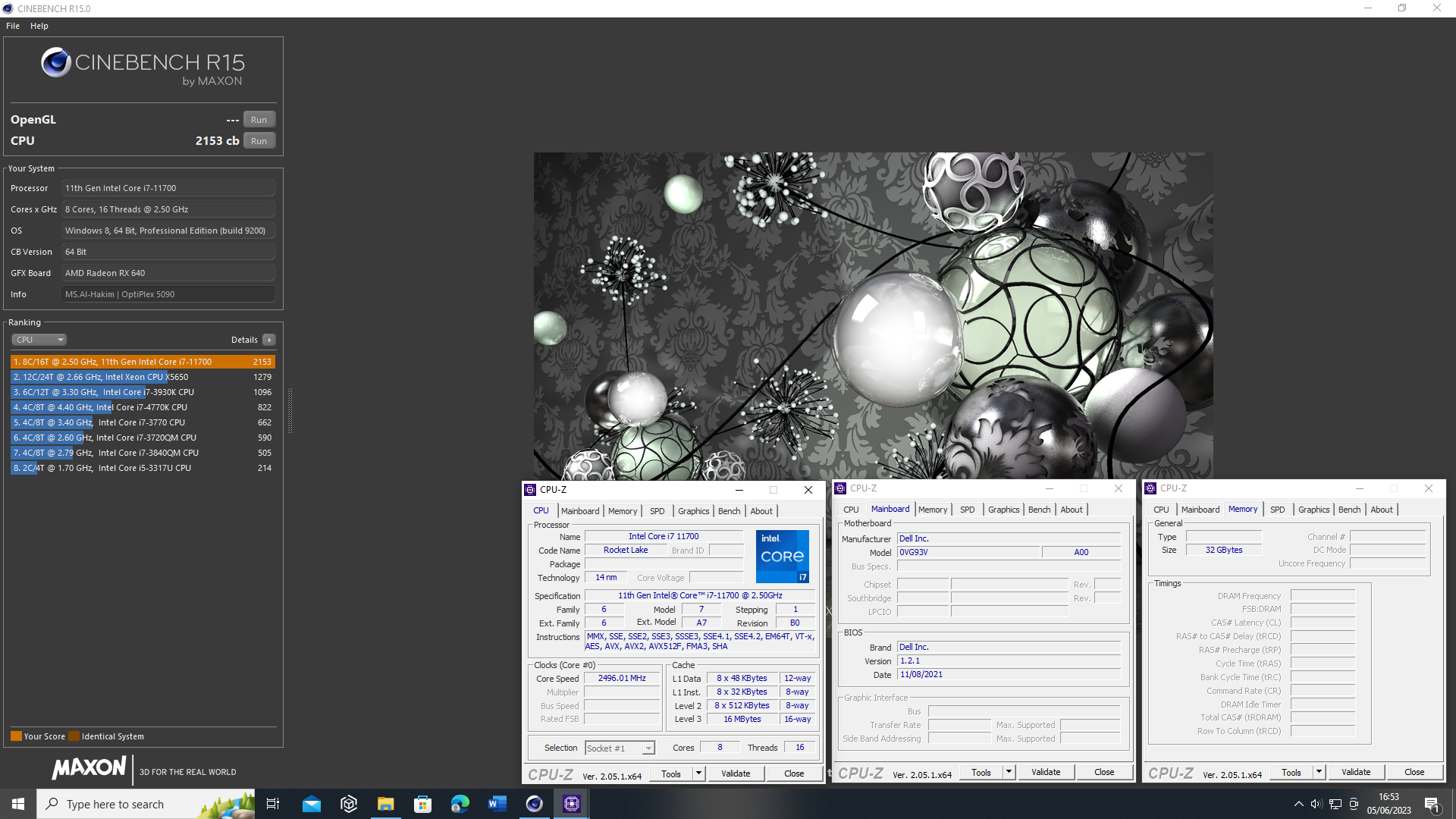Open Graphics tab in Memory CPU-Z window
This screenshot has height=819, width=1456.
(1314, 510)
